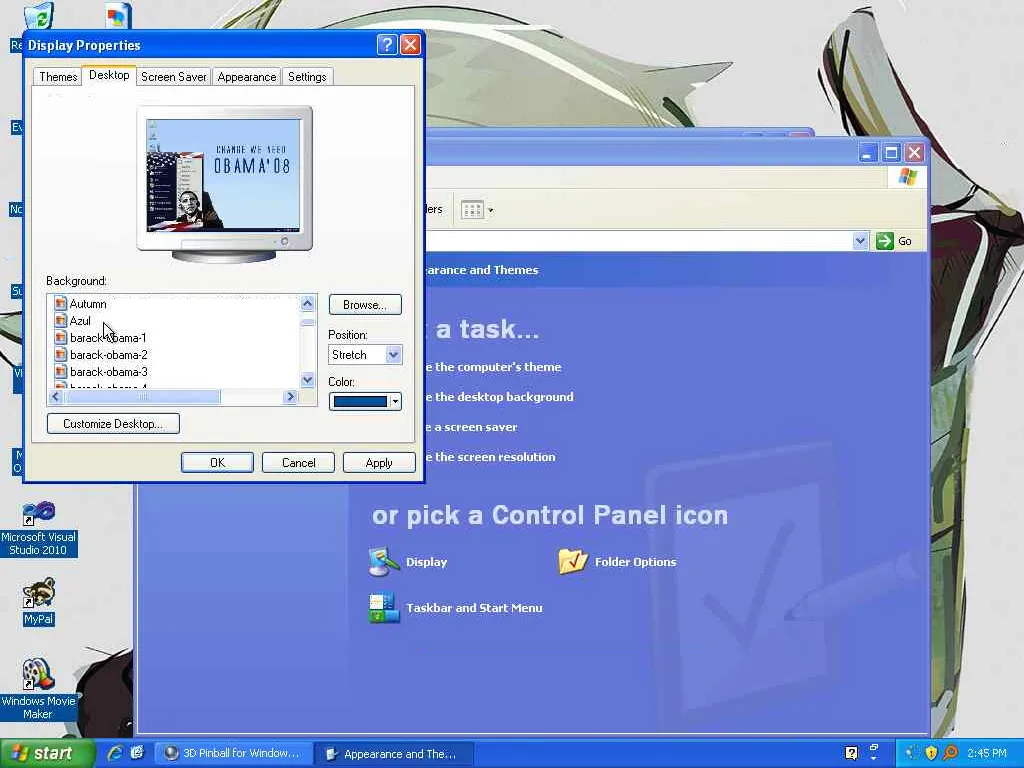The image size is (1024, 768).
Task: Open the Views dropdown in Control Panel toolbar
Action: (477, 210)
